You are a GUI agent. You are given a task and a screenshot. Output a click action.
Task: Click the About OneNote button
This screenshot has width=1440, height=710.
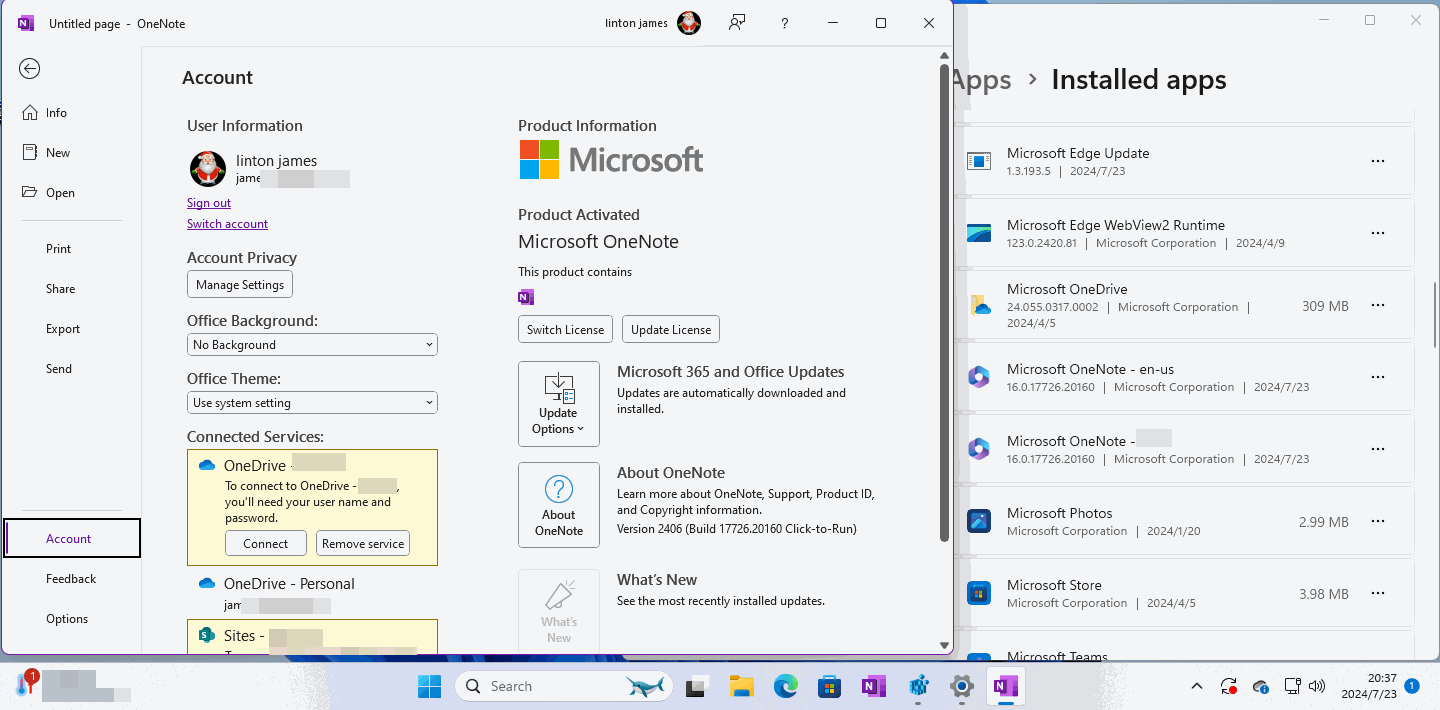coord(559,505)
